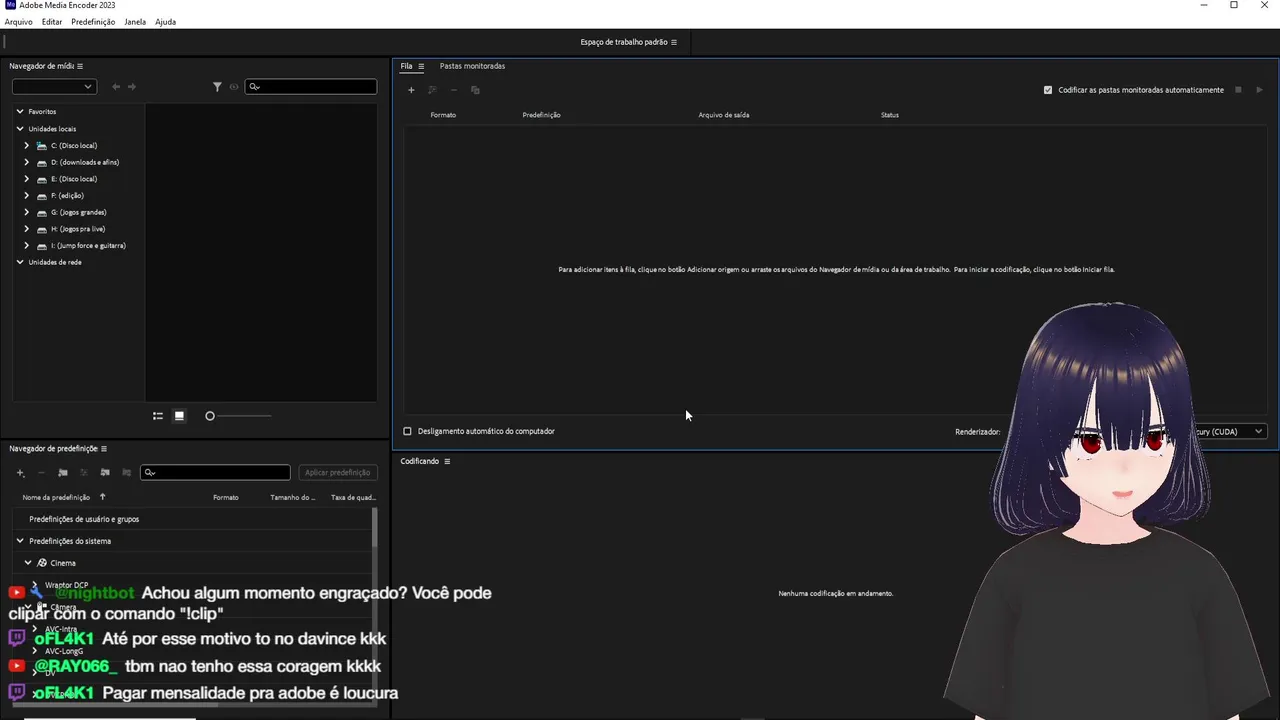
Task: Click the export presets icon
Action: 126,473
